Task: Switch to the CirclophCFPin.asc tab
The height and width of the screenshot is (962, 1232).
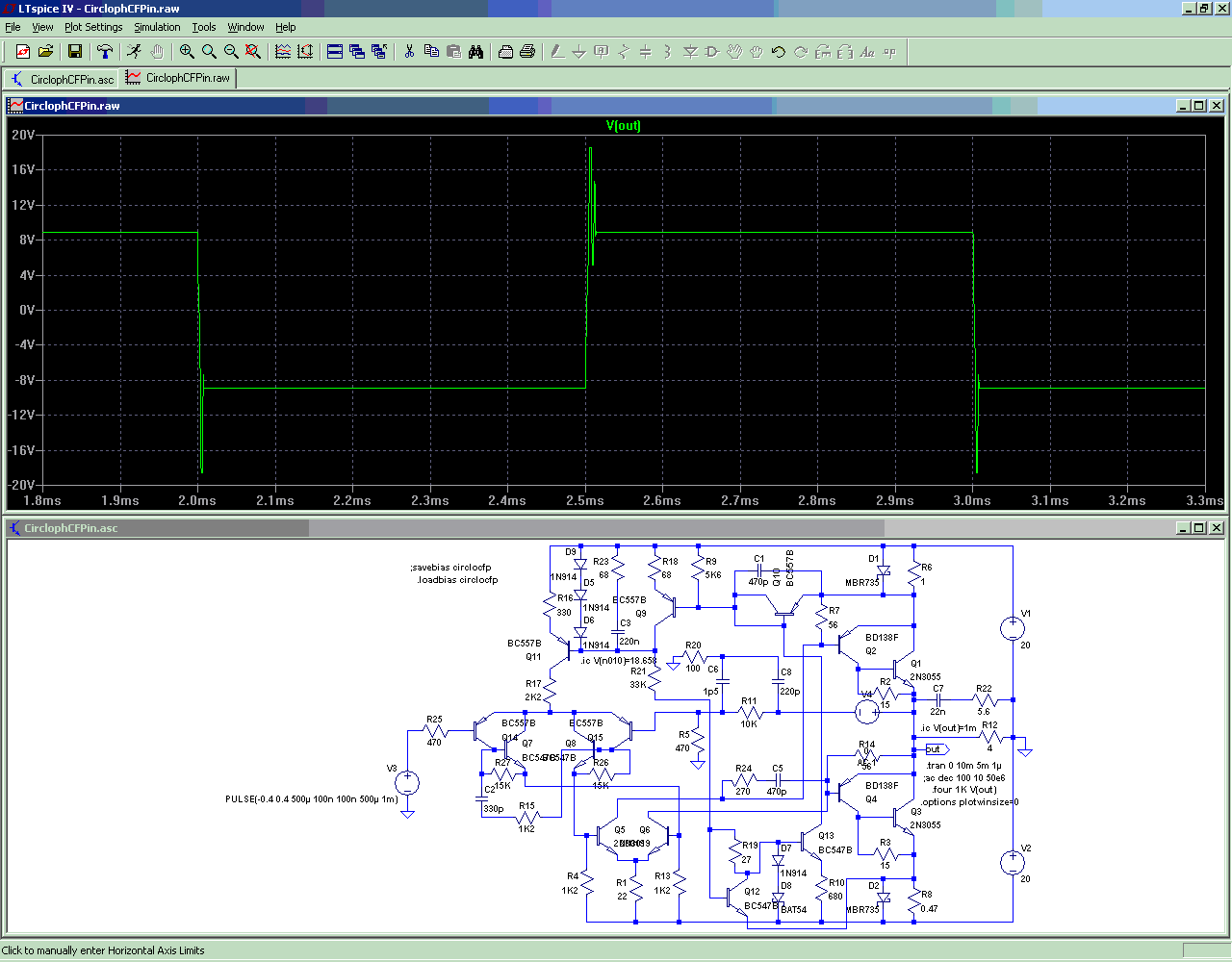Action: (62, 79)
